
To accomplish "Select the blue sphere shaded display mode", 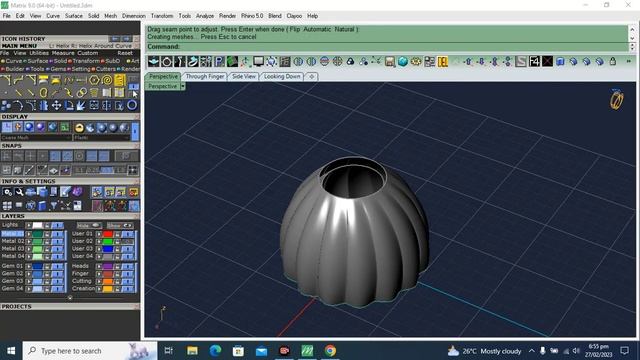I will pos(29,127).
